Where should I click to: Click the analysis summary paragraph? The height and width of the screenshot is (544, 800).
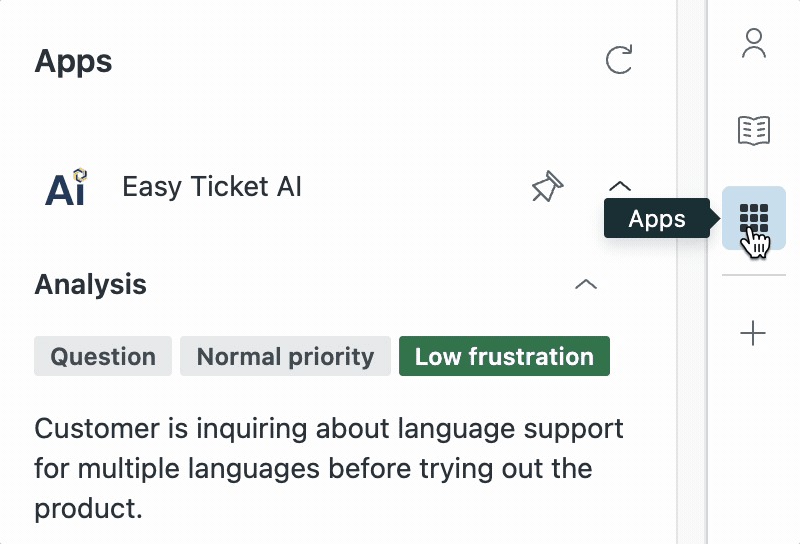pos(328,468)
